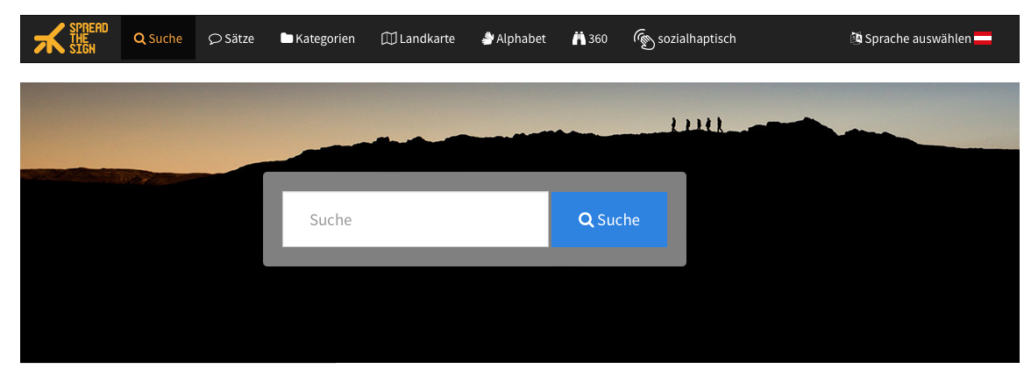Open the sozialhaptisch section
1024x369 pixels.
click(684, 39)
